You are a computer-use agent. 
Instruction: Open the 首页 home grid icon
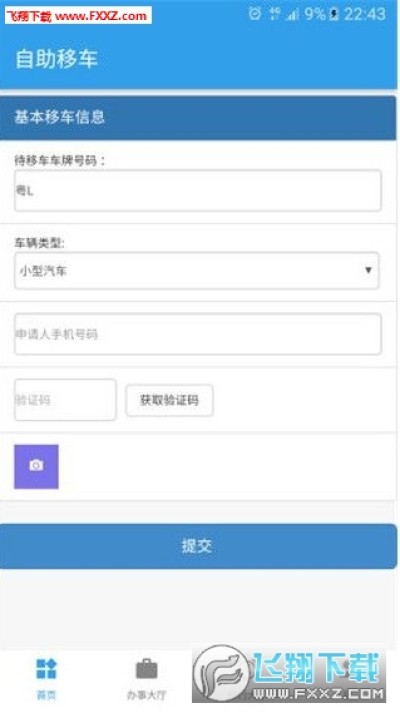tap(46, 669)
